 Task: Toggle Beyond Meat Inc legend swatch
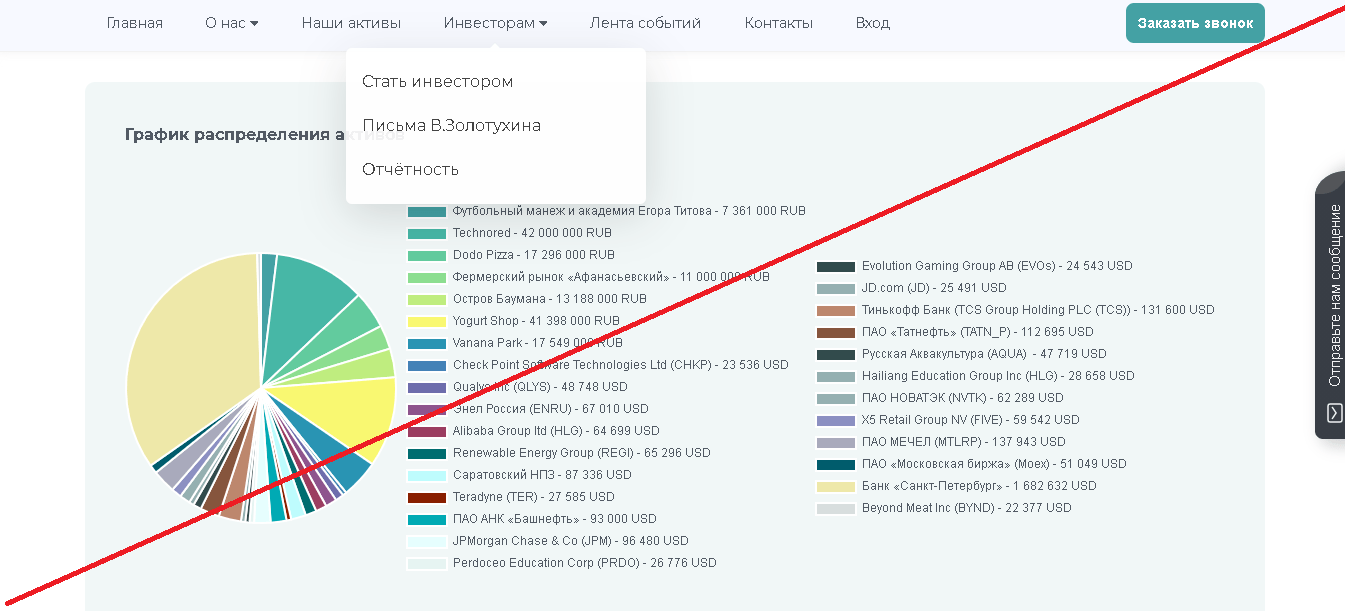pos(836,508)
